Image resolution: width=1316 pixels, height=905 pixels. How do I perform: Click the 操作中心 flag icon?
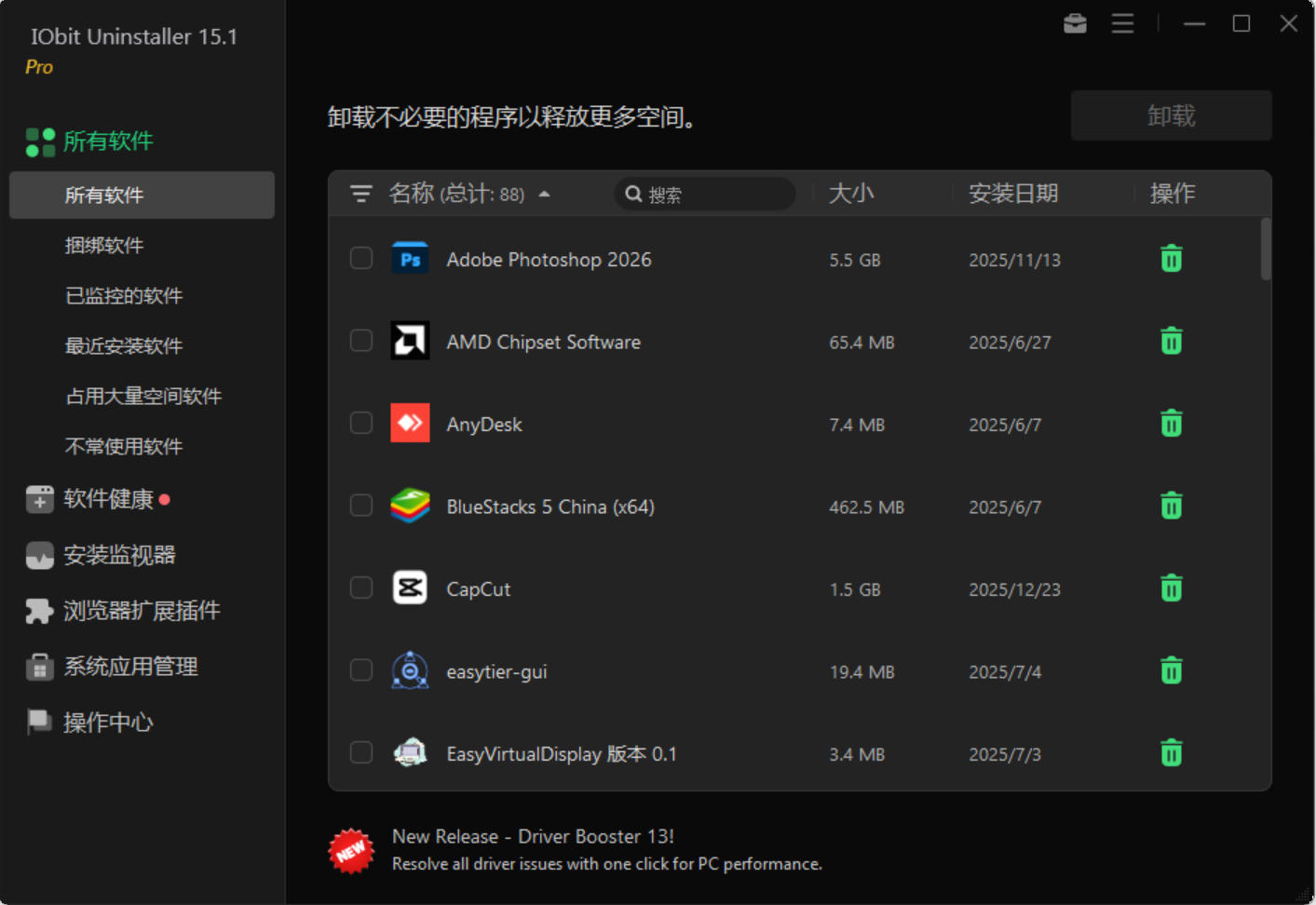[x=39, y=722]
